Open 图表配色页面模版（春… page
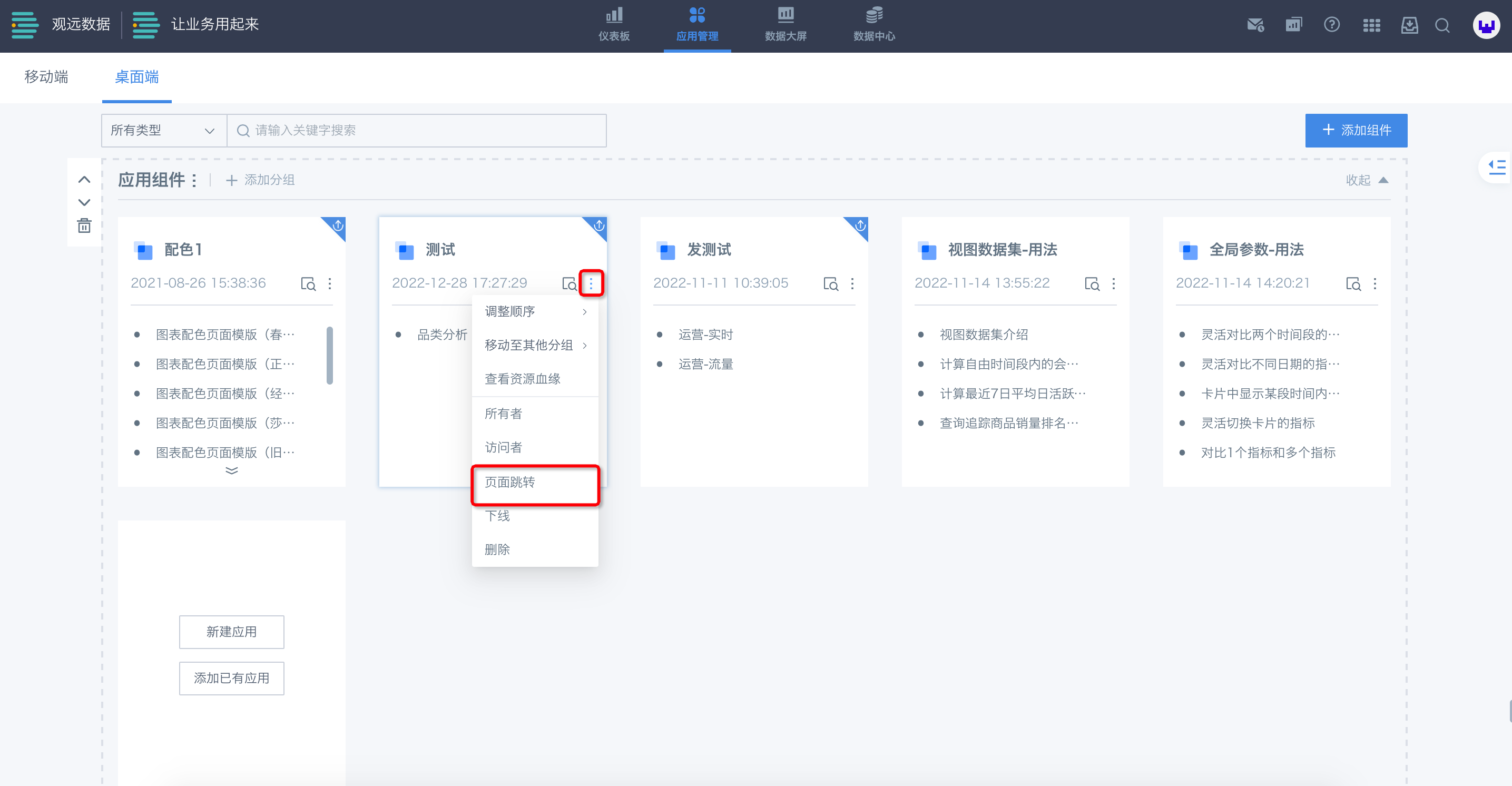The height and width of the screenshot is (786, 1512). (225, 335)
